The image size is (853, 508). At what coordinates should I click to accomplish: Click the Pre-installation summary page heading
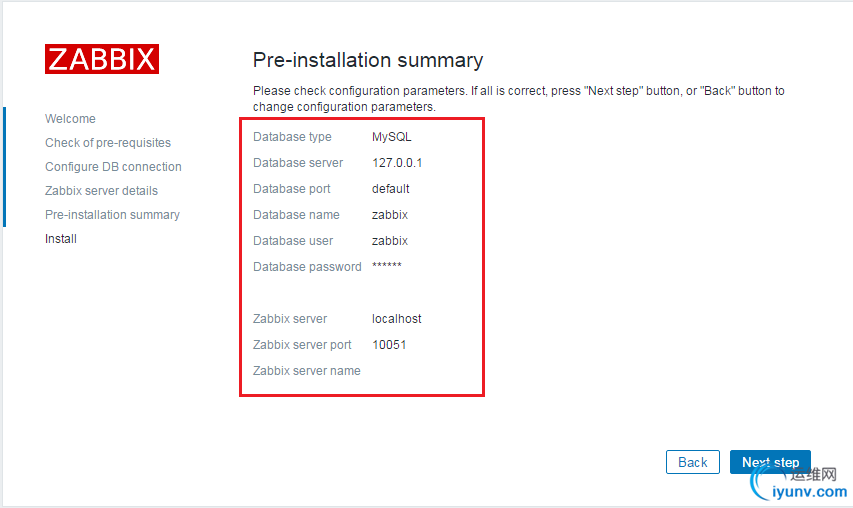tap(368, 60)
